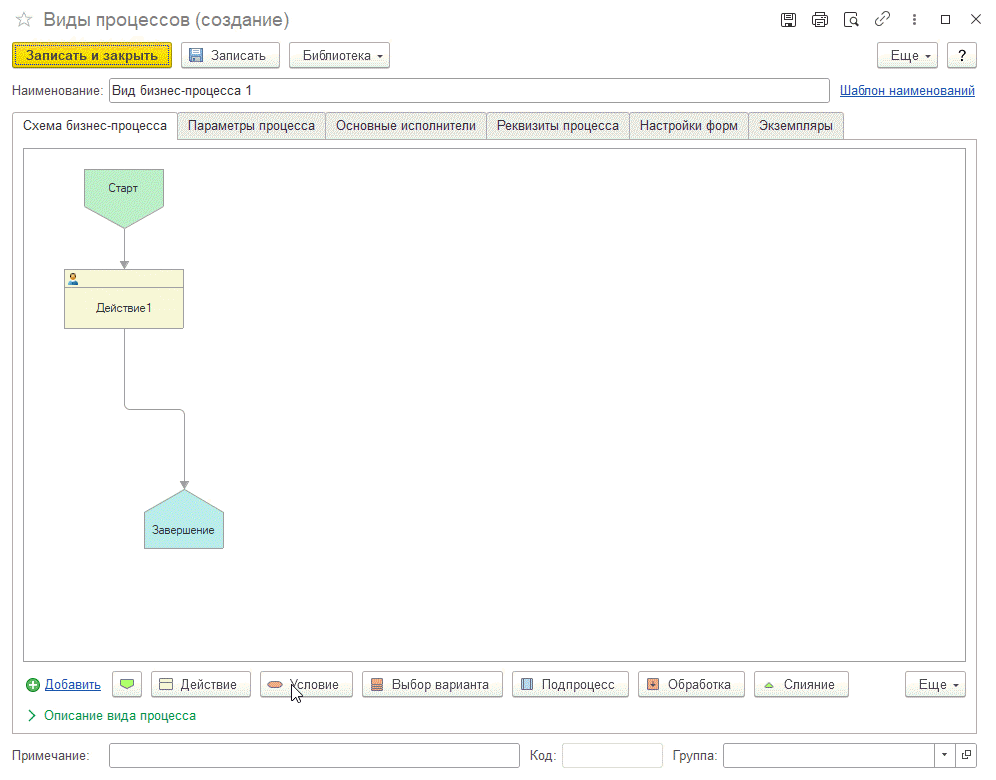Click the green start-point shape button

point(127,685)
